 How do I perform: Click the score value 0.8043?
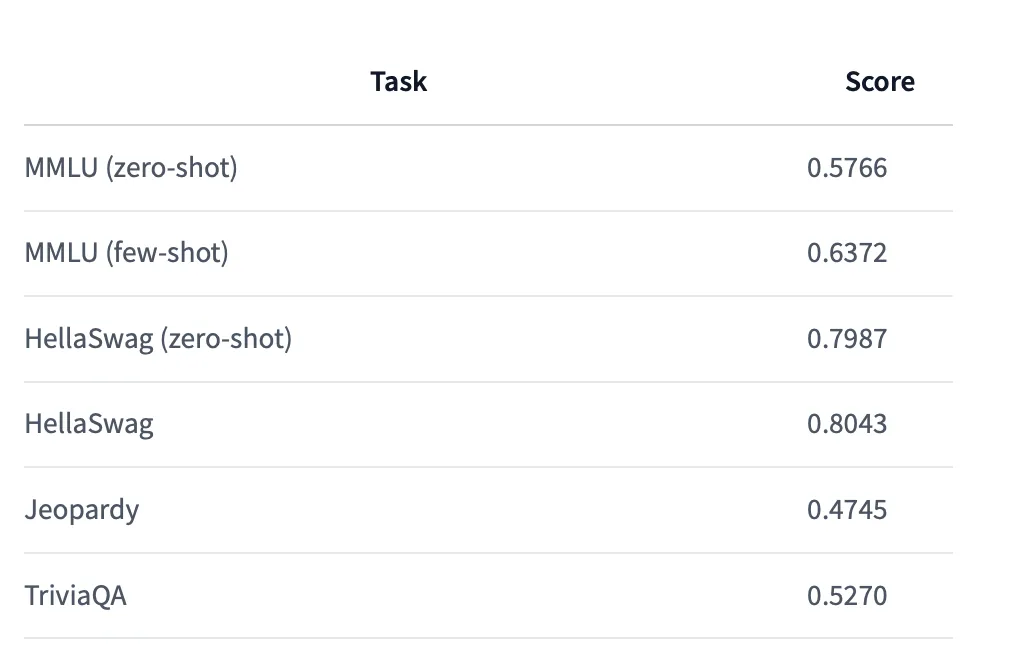pyautogui.click(x=847, y=424)
